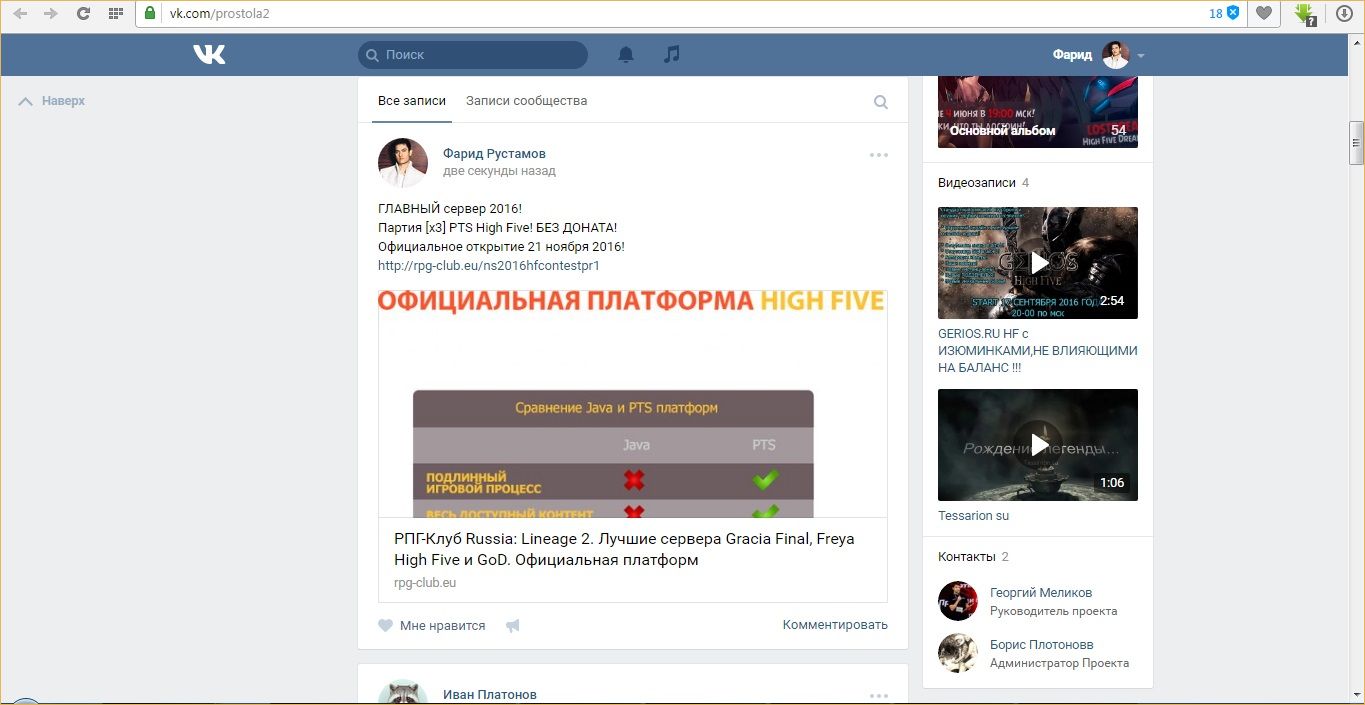Click the search magnifier in wall tabs
The image size is (1365, 705).
tap(881, 102)
